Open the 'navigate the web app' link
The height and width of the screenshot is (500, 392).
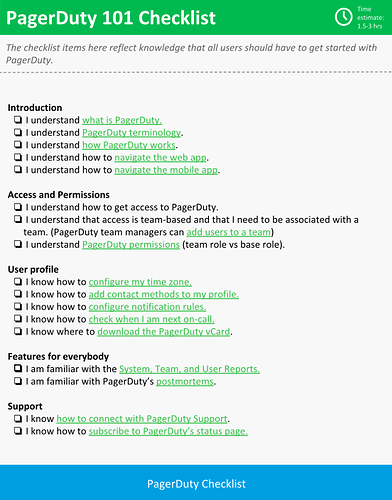[161, 157]
